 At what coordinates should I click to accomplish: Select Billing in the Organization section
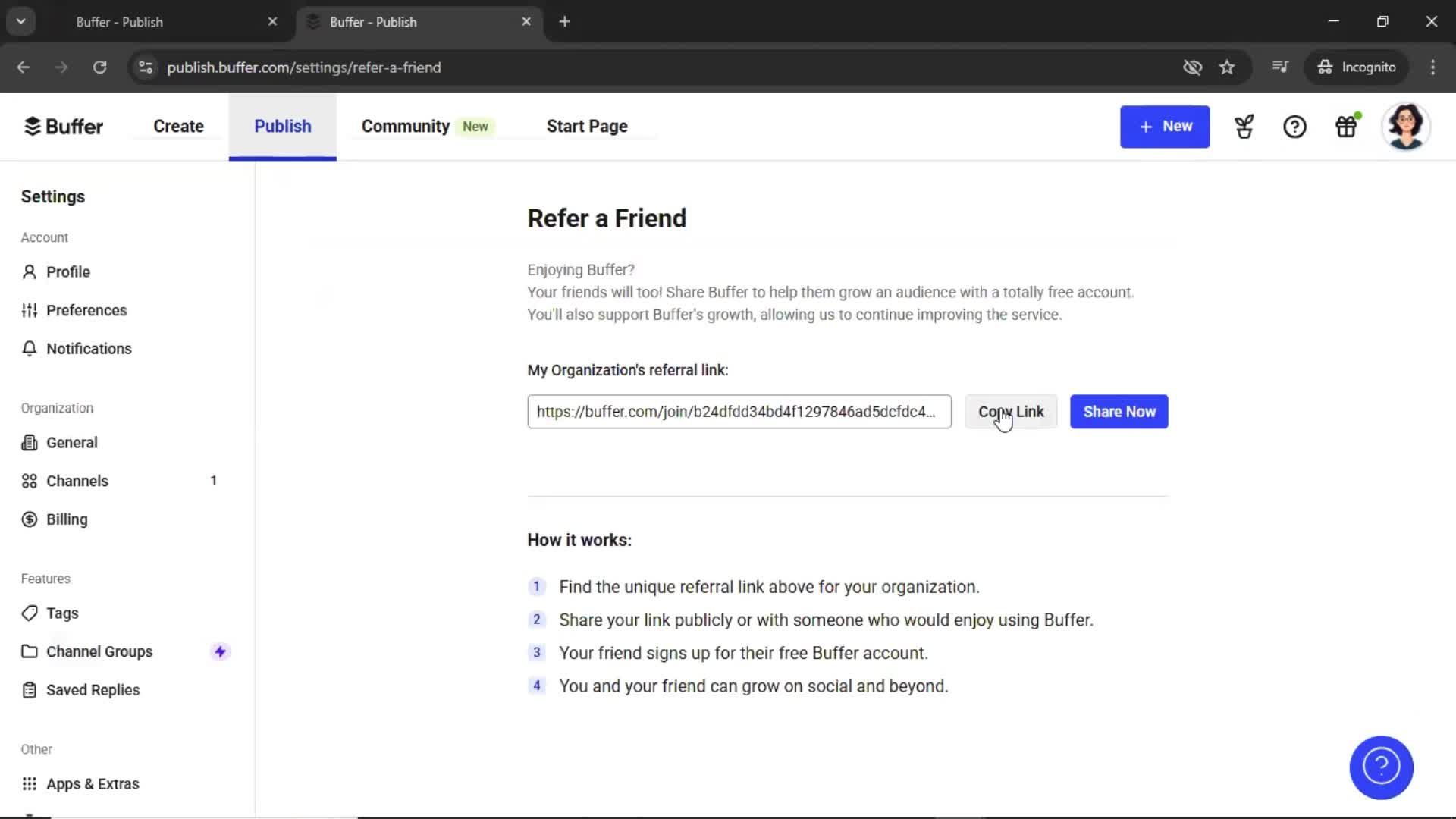(x=66, y=519)
